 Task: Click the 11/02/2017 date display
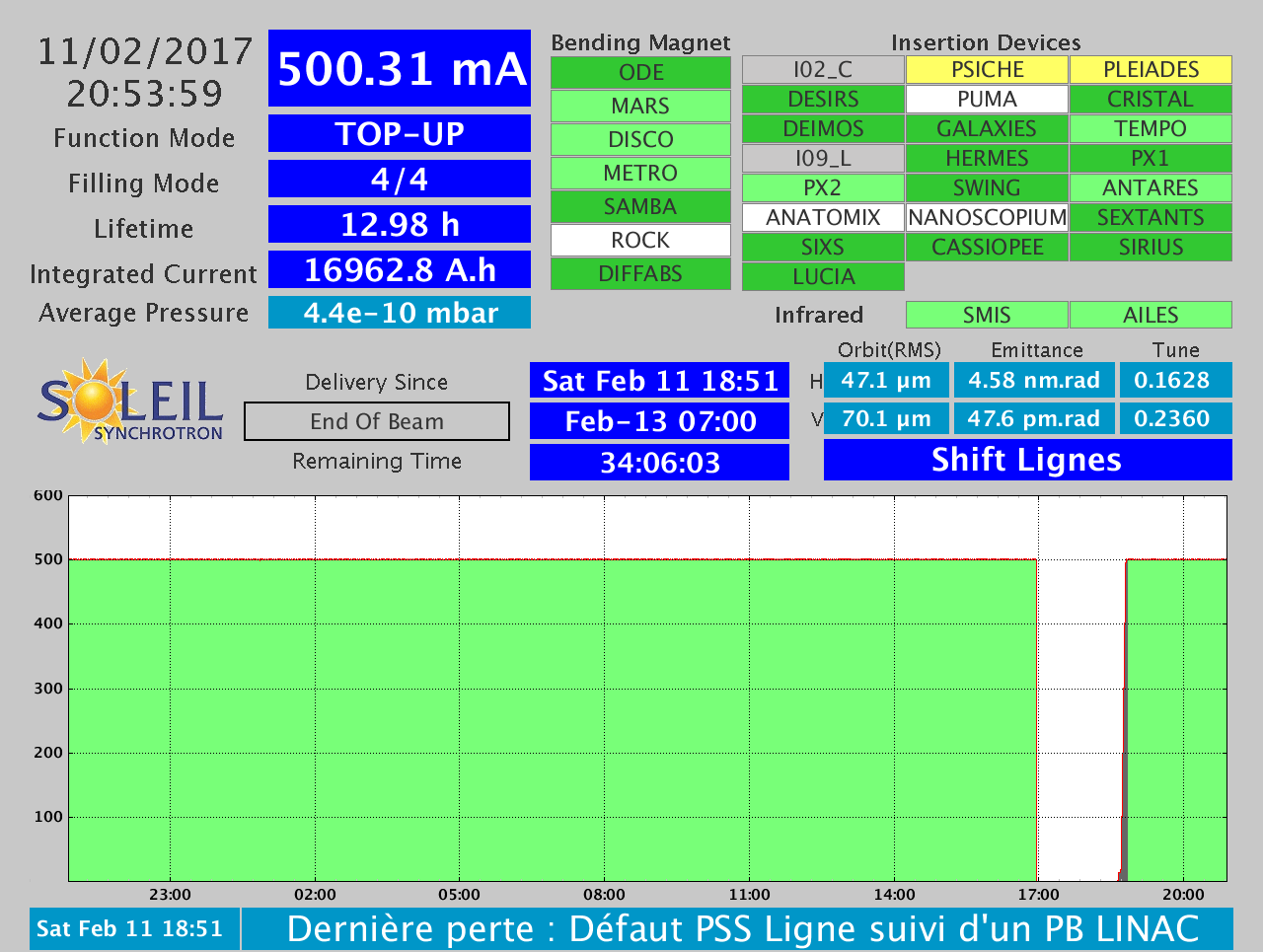[145, 51]
